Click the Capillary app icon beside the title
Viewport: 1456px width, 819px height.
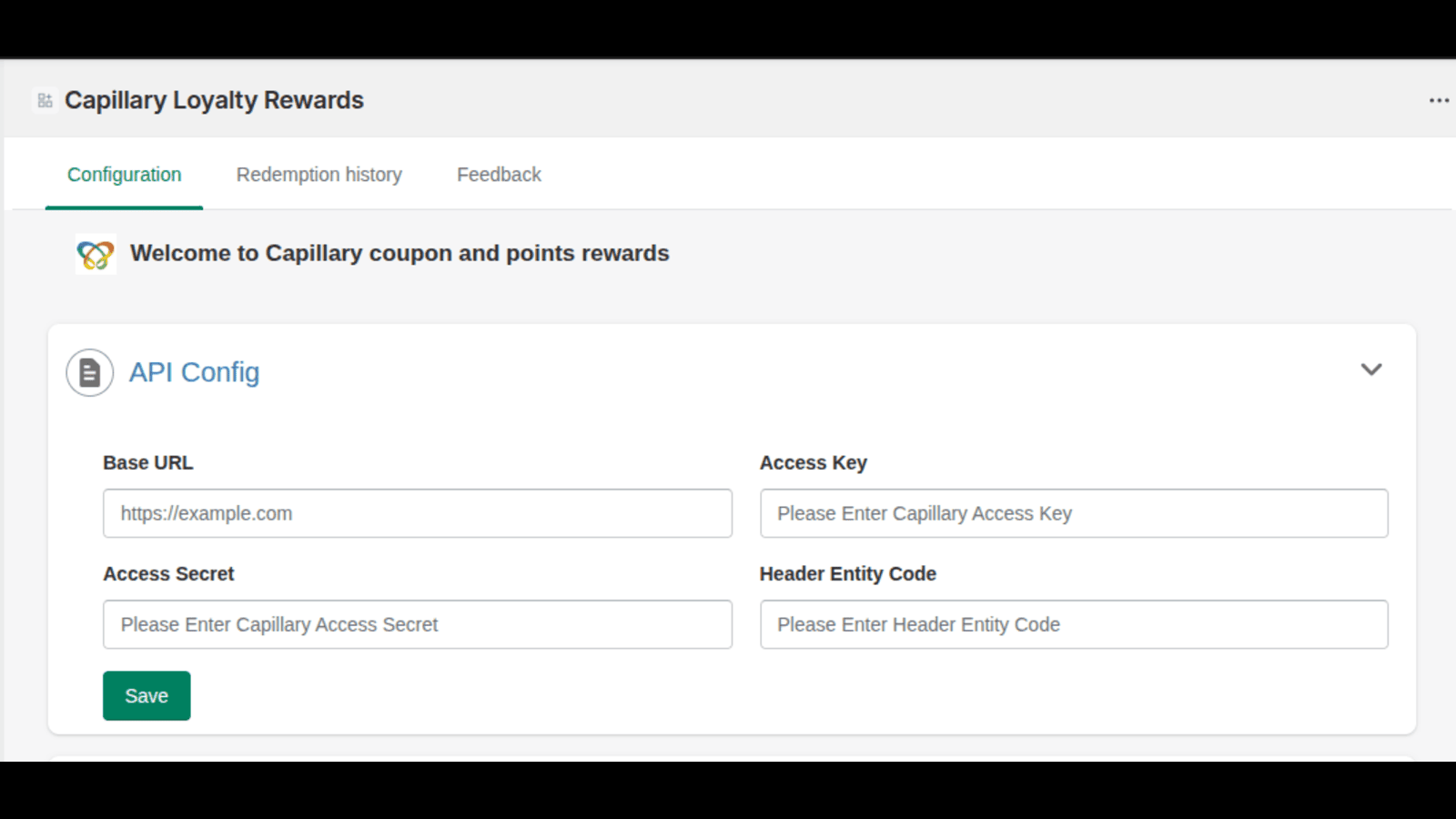44,100
